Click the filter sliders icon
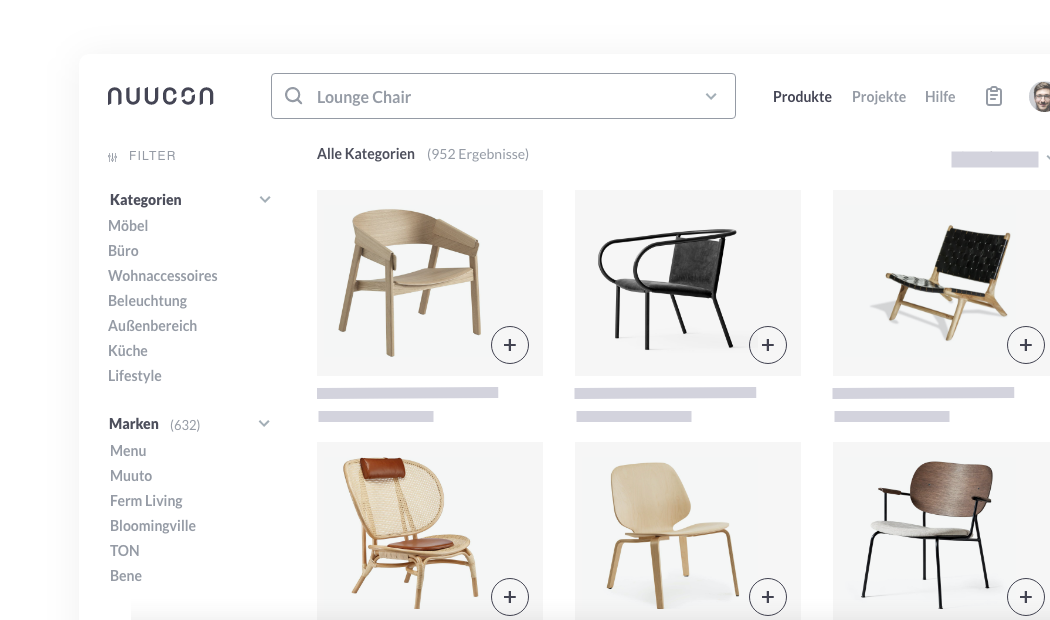Image resolution: width=1050 pixels, height=620 pixels. pos(112,157)
